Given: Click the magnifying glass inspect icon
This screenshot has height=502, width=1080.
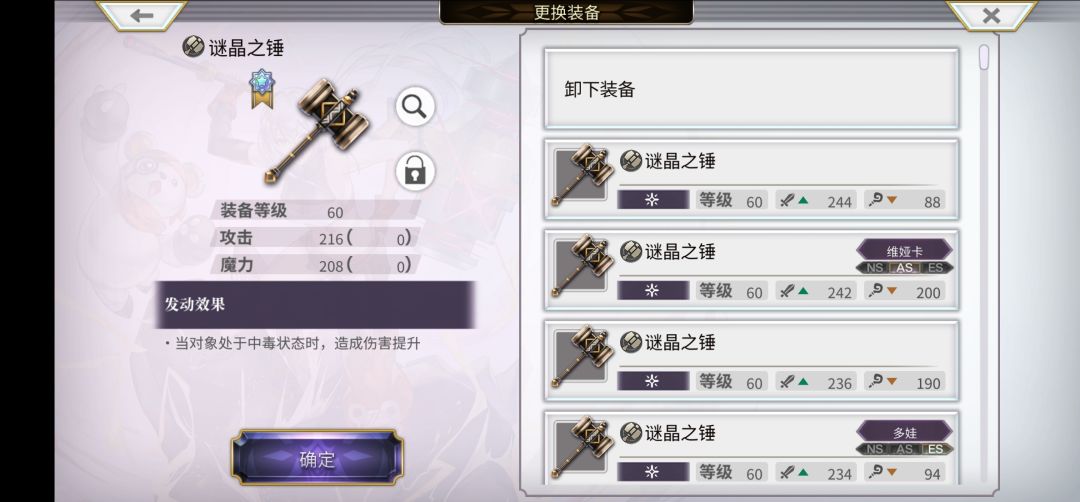Looking at the screenshot, I should coord(415,107).
